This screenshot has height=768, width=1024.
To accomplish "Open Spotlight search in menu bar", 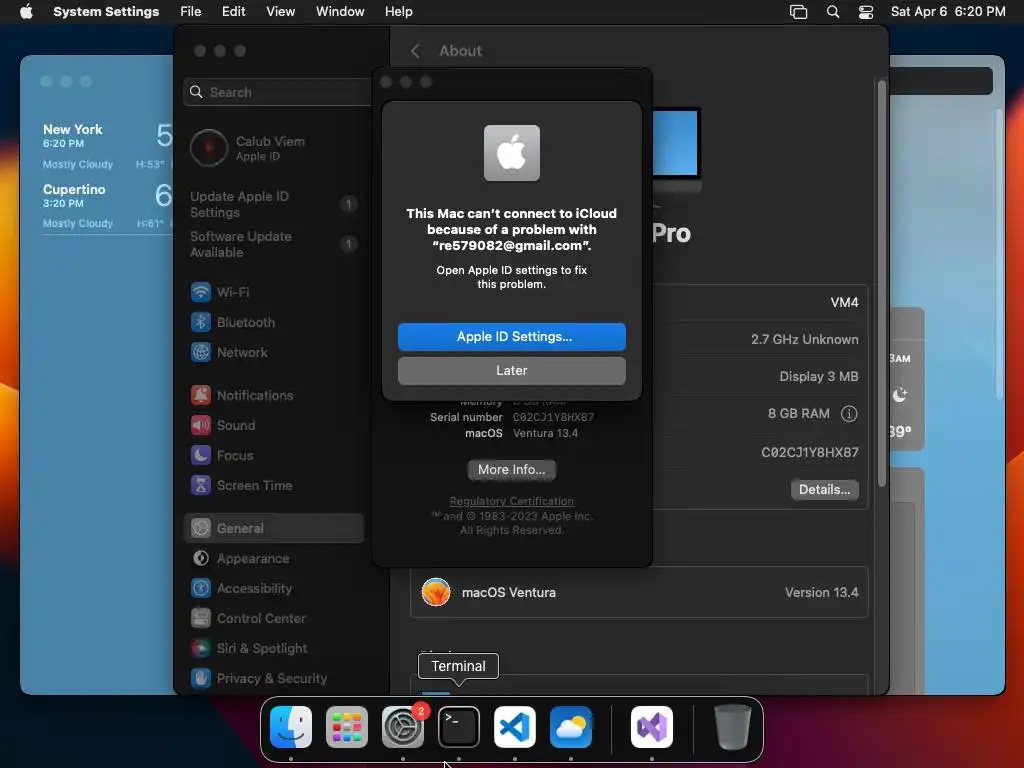I will click(x=833, y=12).
